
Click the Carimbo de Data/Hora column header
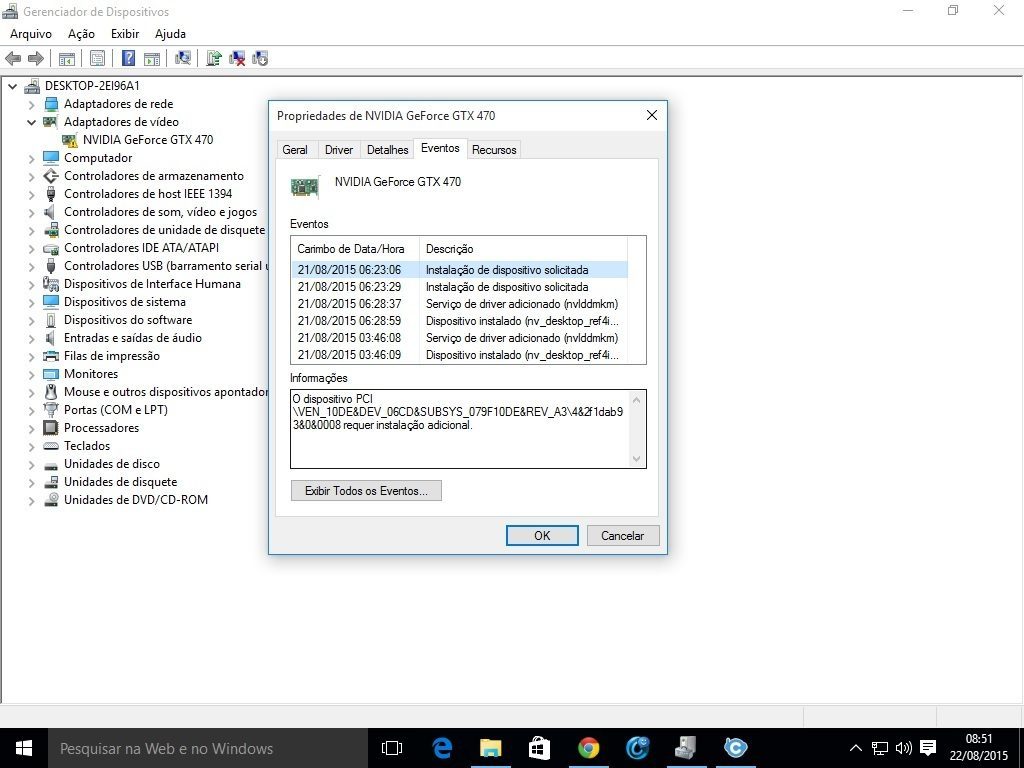[355, 249]
